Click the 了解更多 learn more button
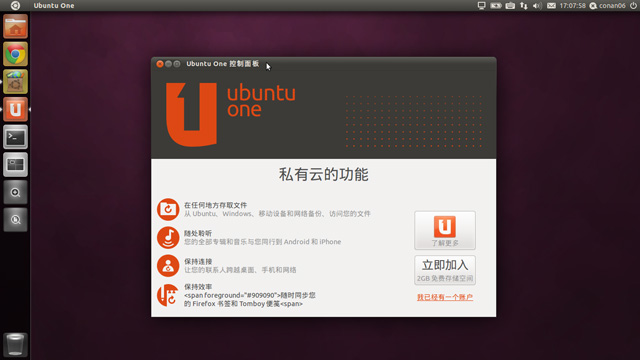 (x=445, y=230)
